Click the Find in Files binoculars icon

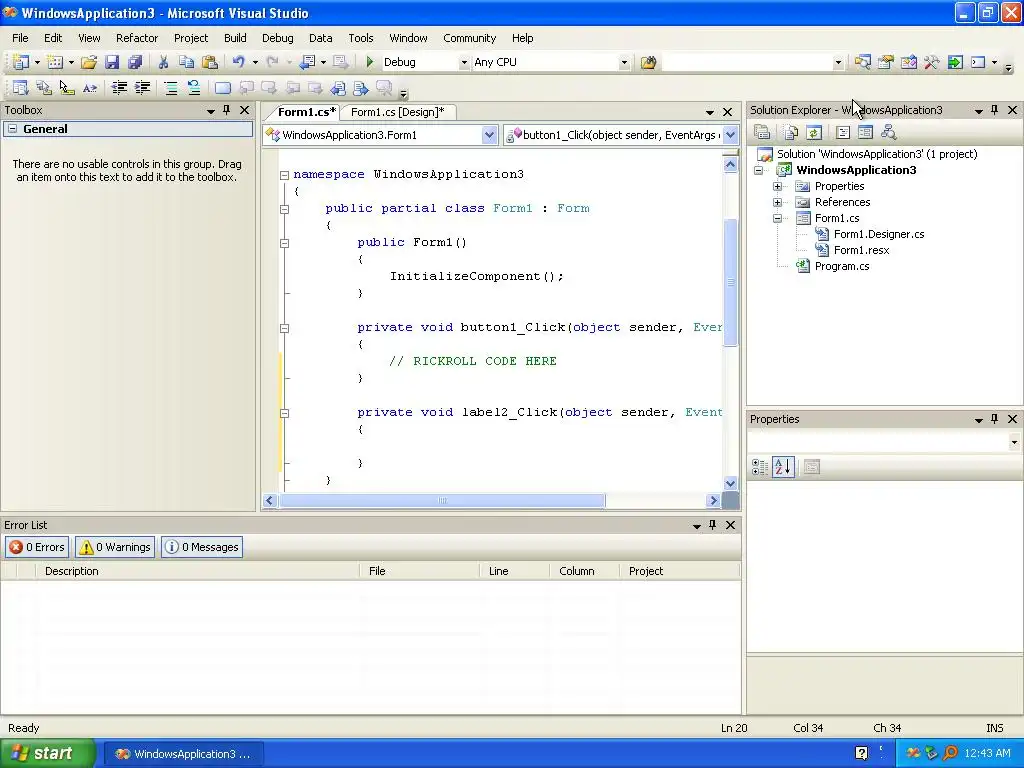(x=648, y=62)
